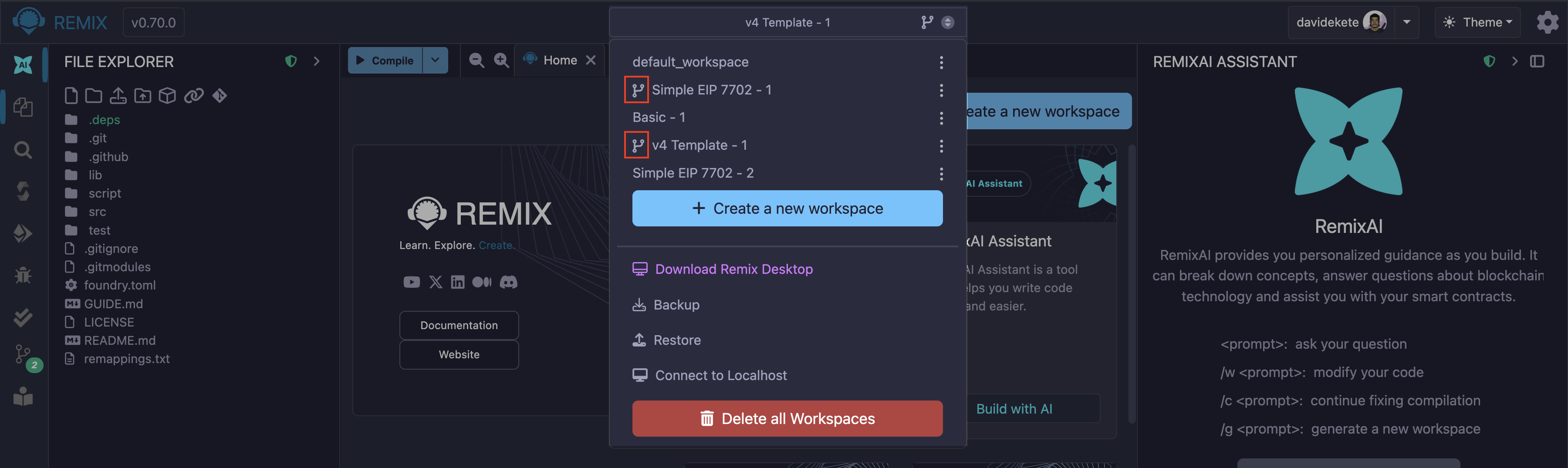Expand the .deps folder

pos(104,120)
